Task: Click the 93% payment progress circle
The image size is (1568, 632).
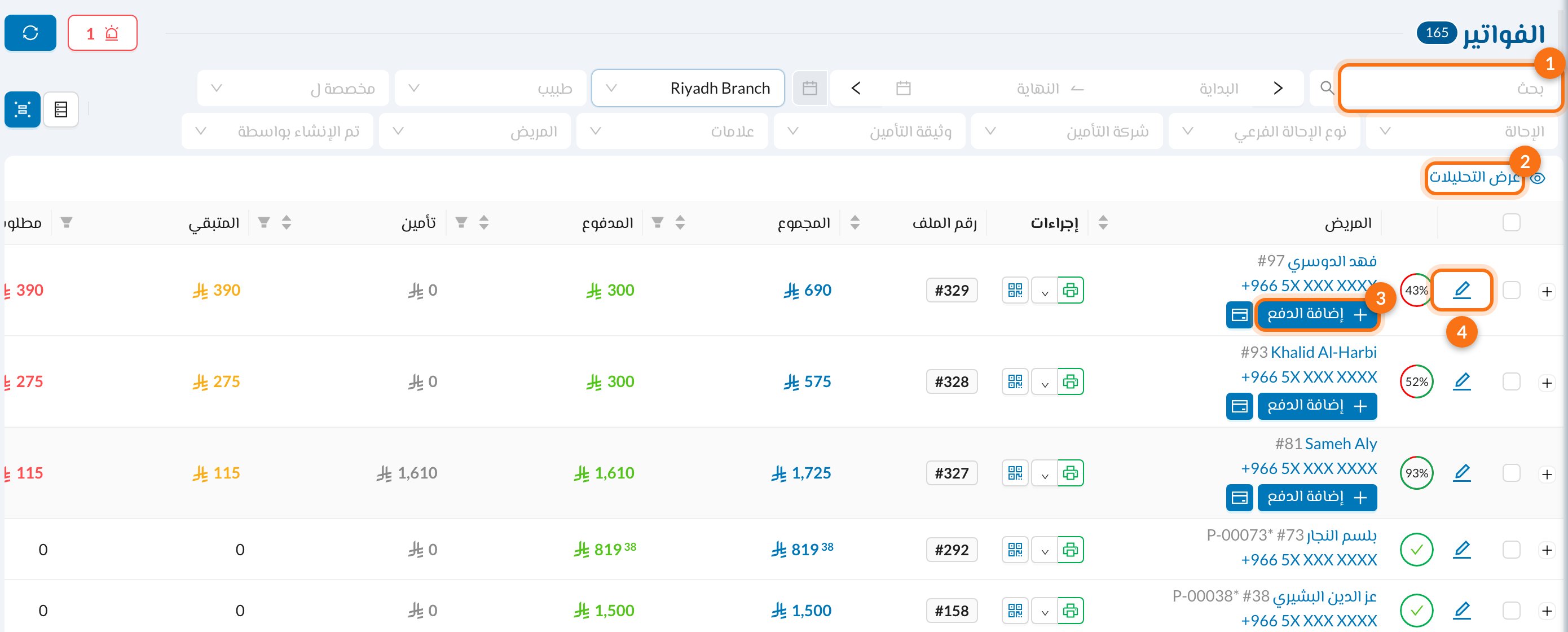Action: coord(1416,473)
